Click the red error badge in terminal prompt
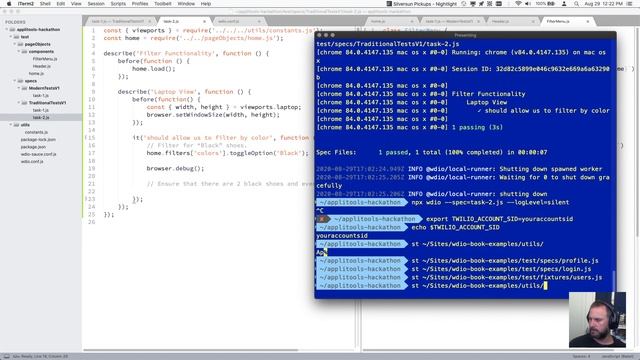The width and height of the screenshot is (640, 360). click(x=322, y=219)
